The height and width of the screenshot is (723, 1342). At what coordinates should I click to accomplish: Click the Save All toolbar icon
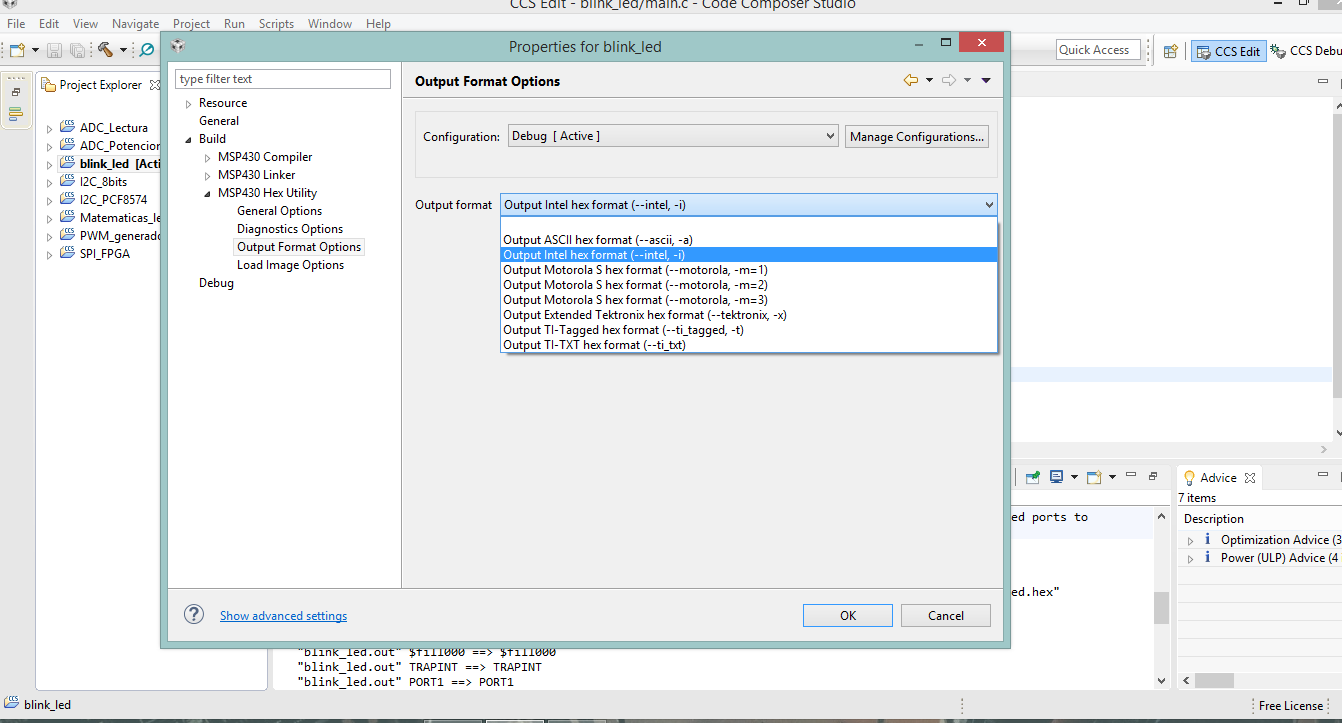coord(77,50)
